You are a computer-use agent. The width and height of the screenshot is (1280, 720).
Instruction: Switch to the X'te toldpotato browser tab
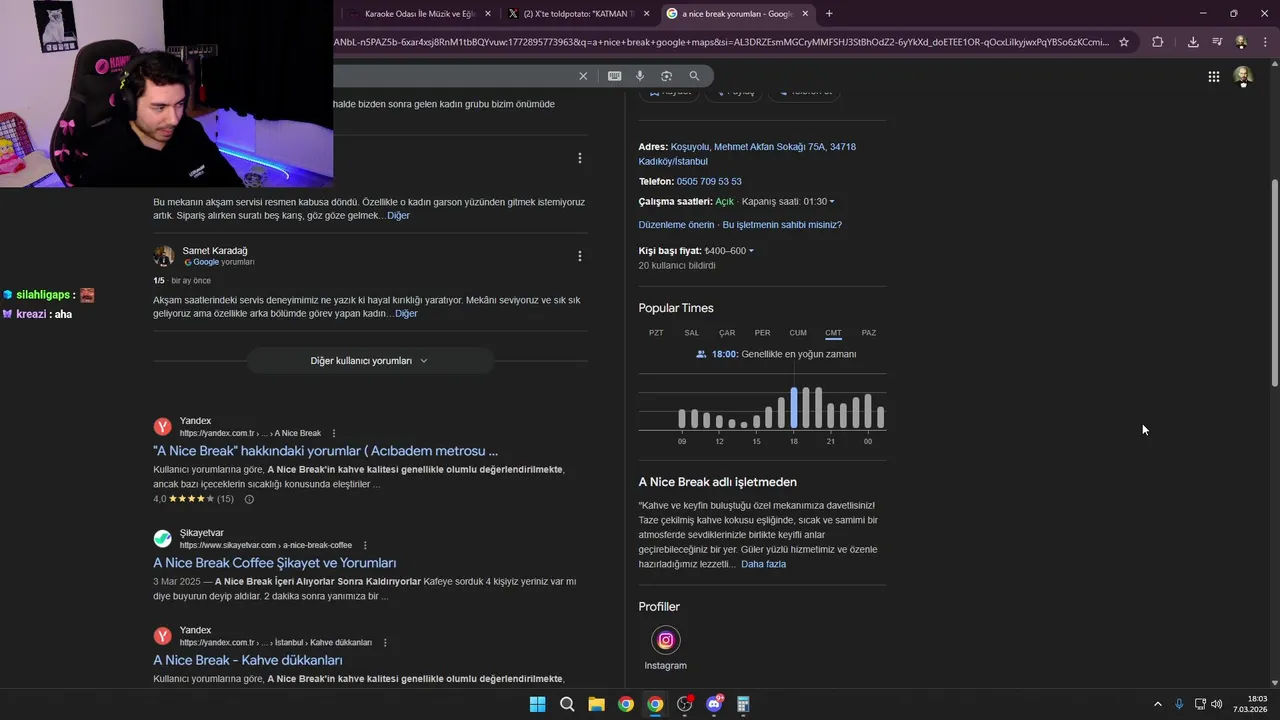(x=578, y=14)
